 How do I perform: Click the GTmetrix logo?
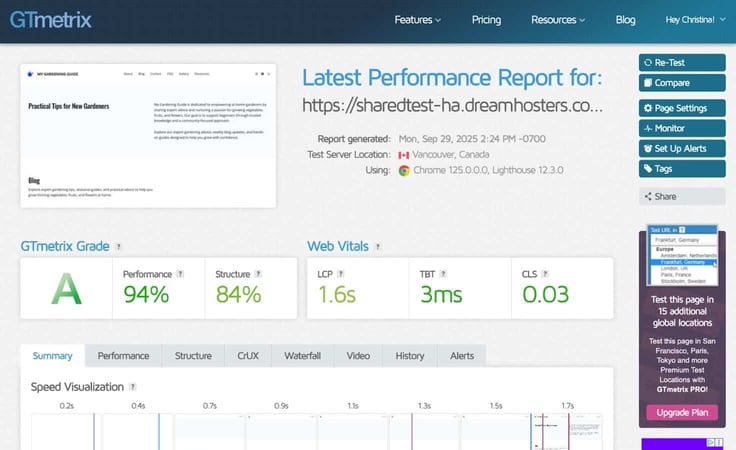coord(51,20)
